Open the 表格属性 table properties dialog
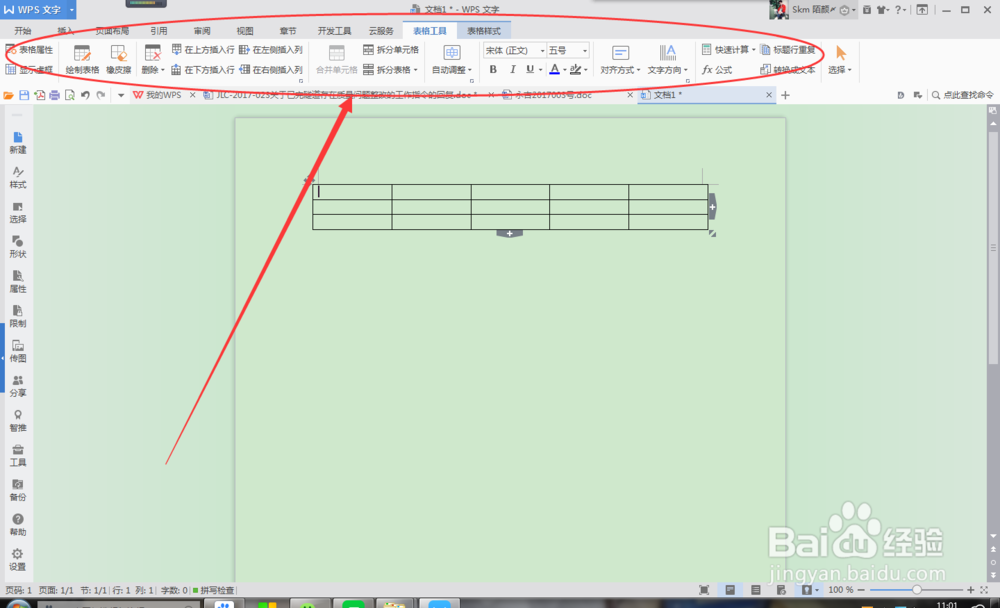Screen dimensions: 1000x608 tap(29, 50)
